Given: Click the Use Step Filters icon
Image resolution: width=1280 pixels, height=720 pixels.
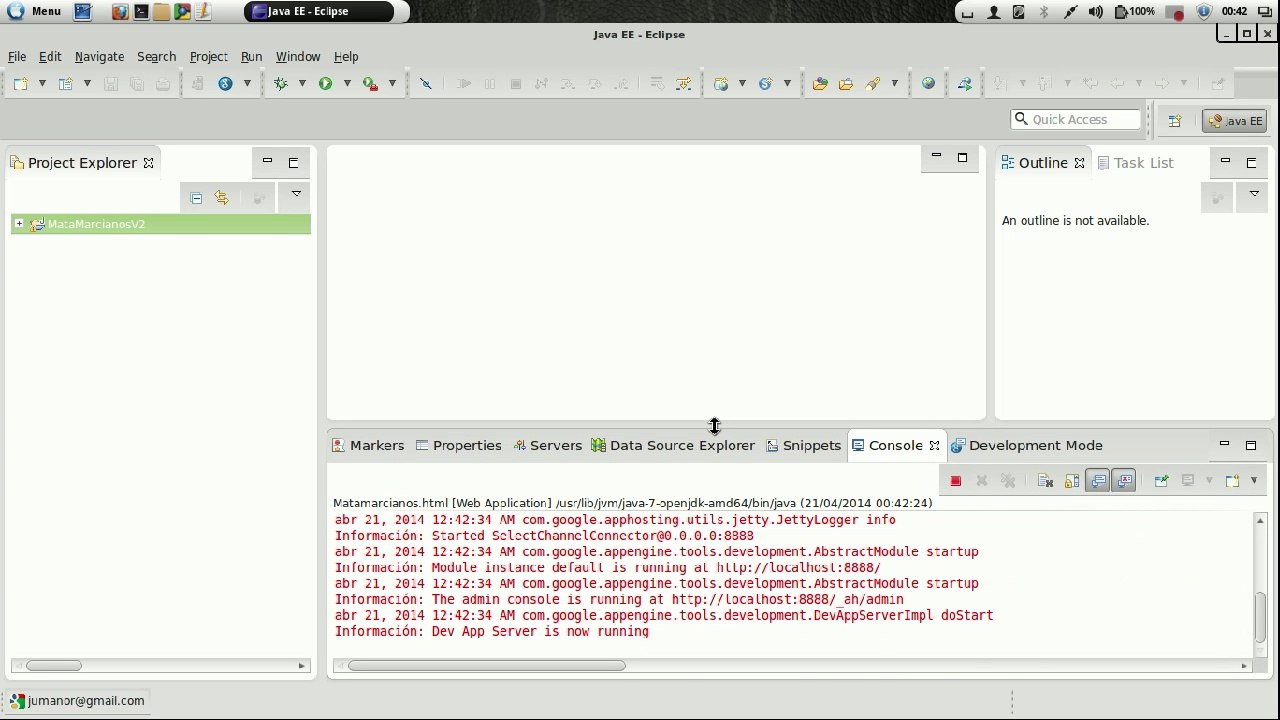Looking at the screenshot, I should click(x=684, y=84).
